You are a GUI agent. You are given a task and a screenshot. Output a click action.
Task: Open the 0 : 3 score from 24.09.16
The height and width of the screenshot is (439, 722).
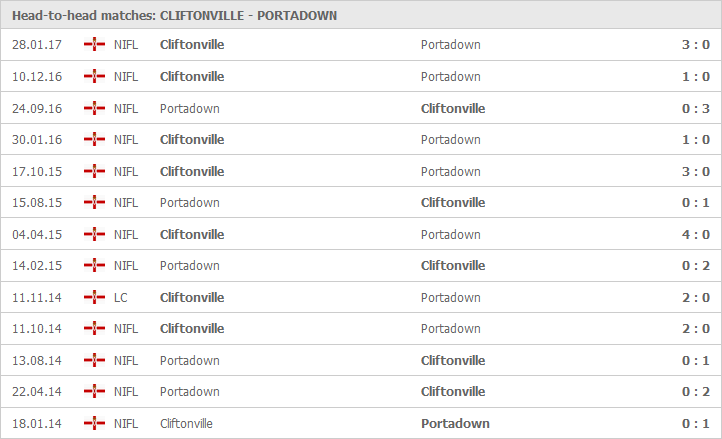pos(696,108)
